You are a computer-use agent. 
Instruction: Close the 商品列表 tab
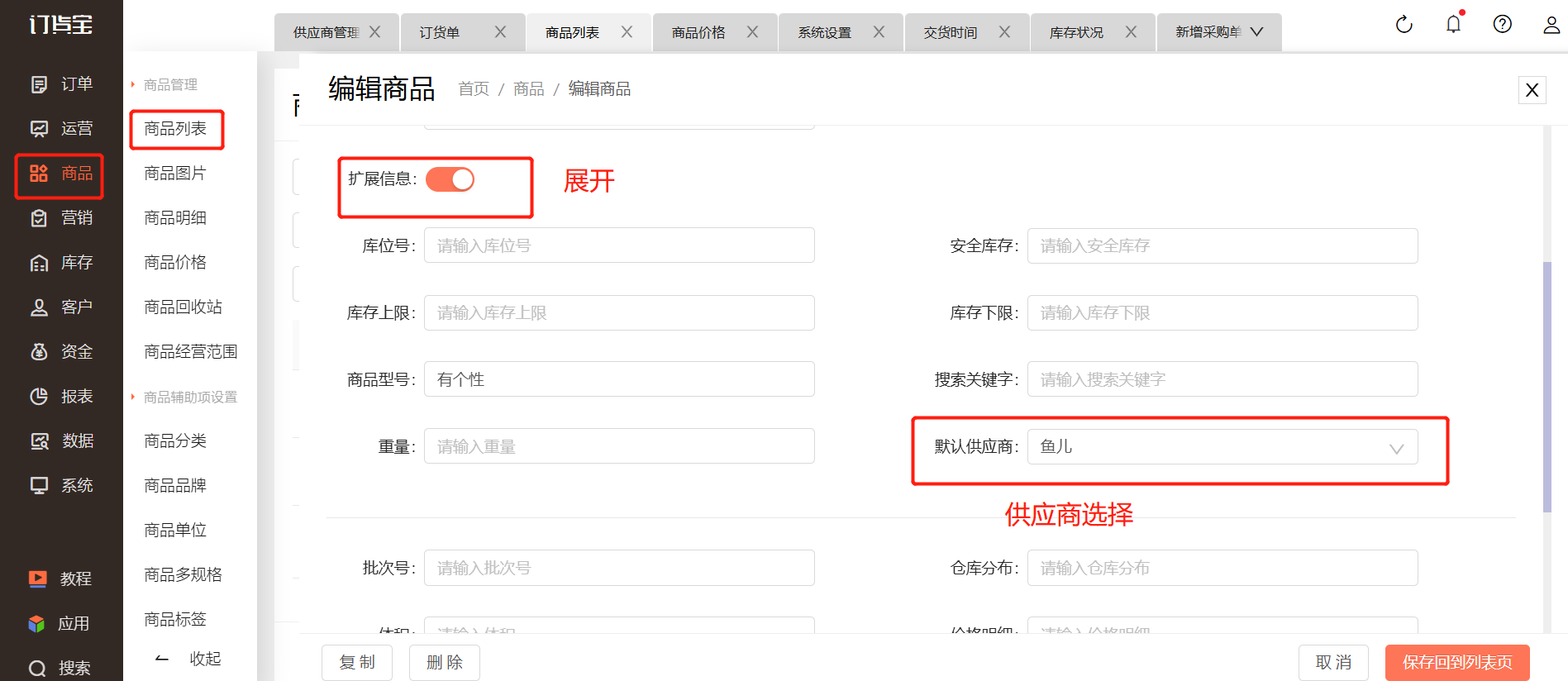click(x=627, y=32)
